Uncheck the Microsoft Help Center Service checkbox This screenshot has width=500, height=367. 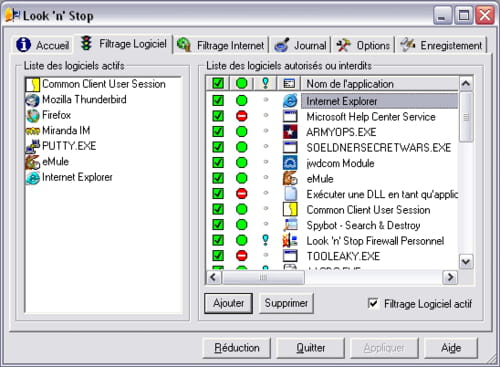(x=218, y=116)
